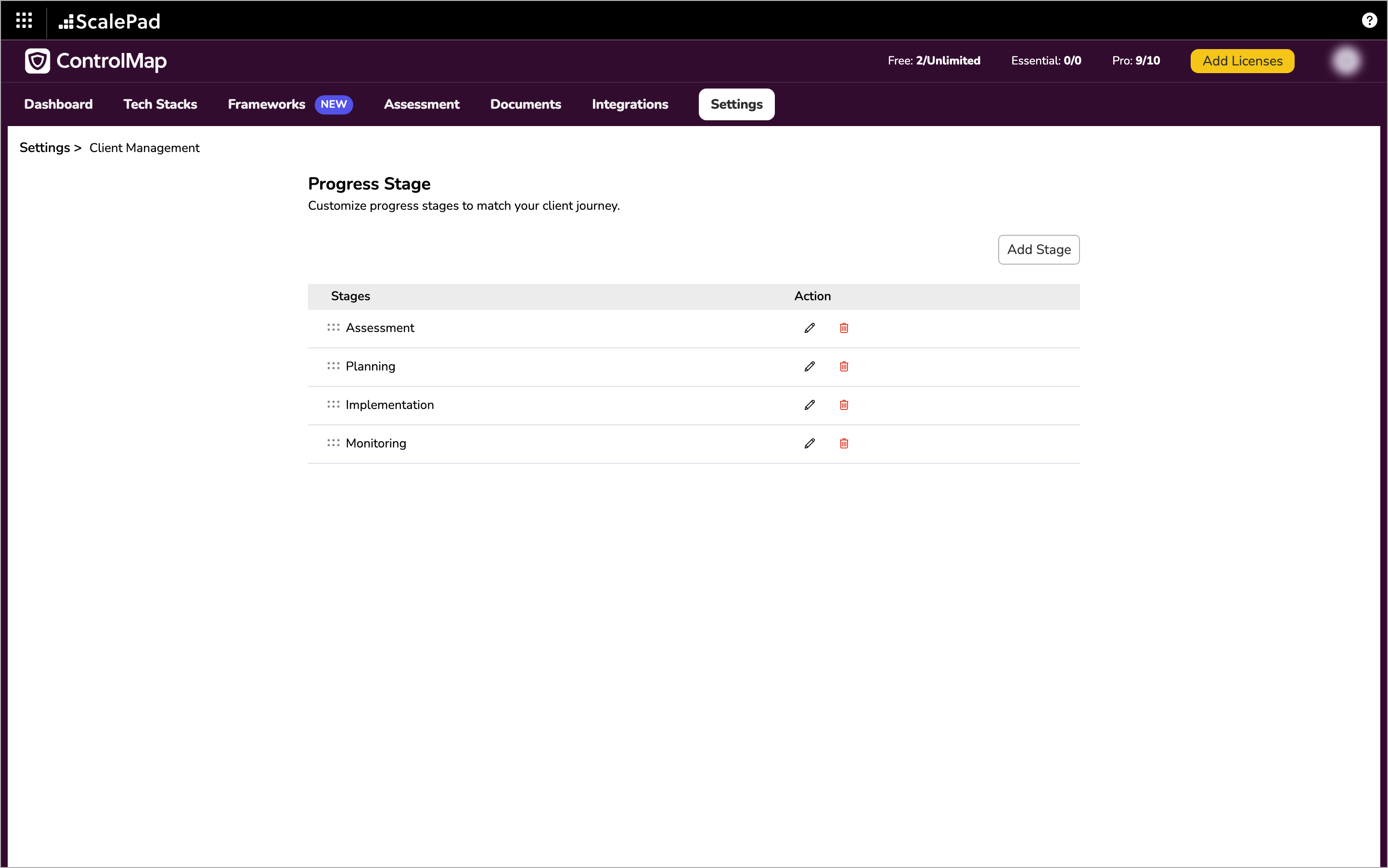
Task: Select the Implementation stage name
Action: pyautogui.click(x=389, y=405)
